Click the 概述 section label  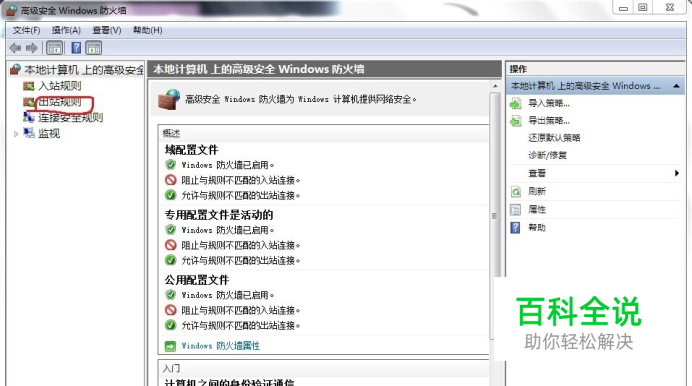click(x=171, y=133)
